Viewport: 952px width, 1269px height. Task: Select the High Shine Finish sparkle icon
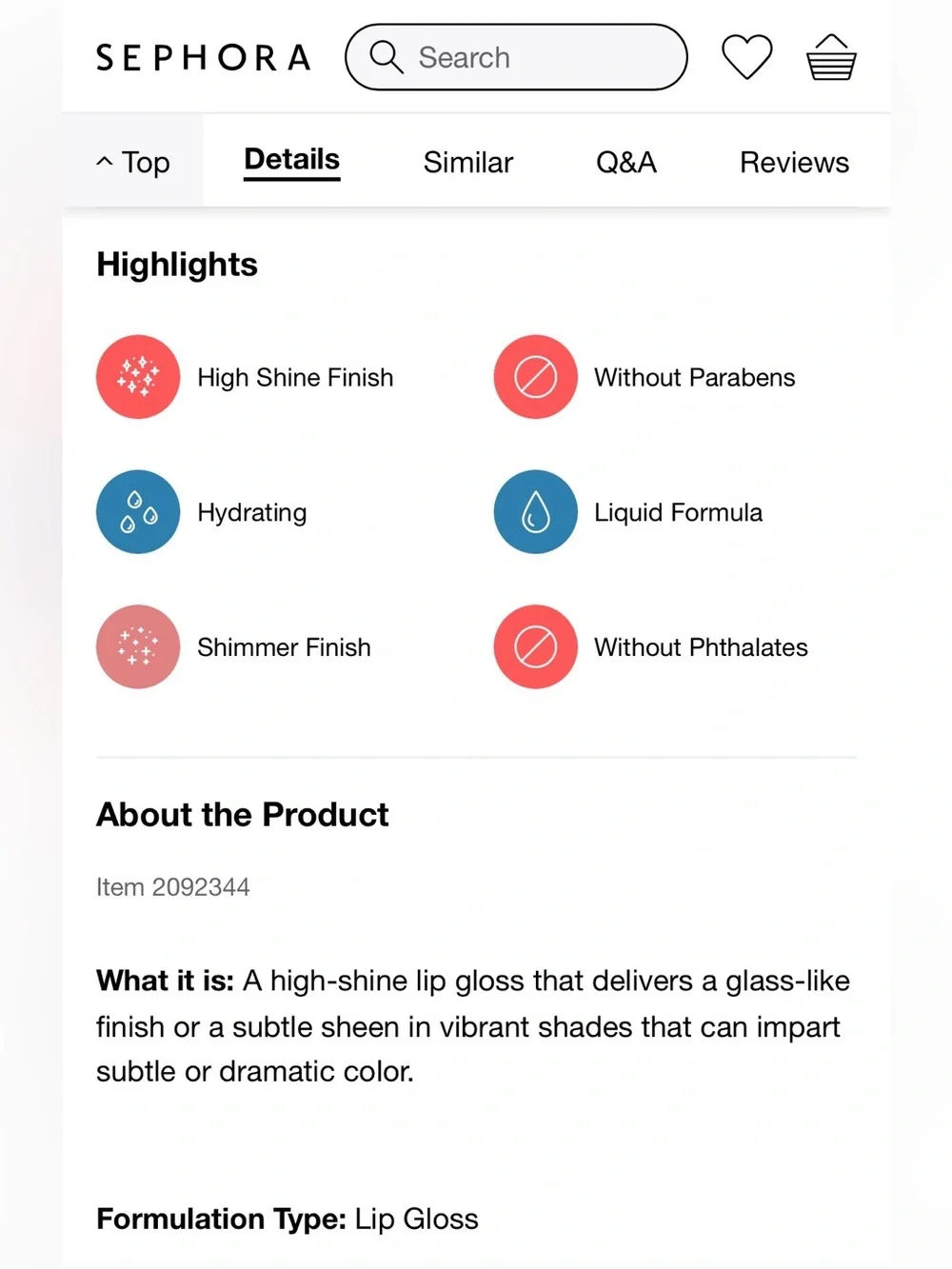(x=138, y=377)
